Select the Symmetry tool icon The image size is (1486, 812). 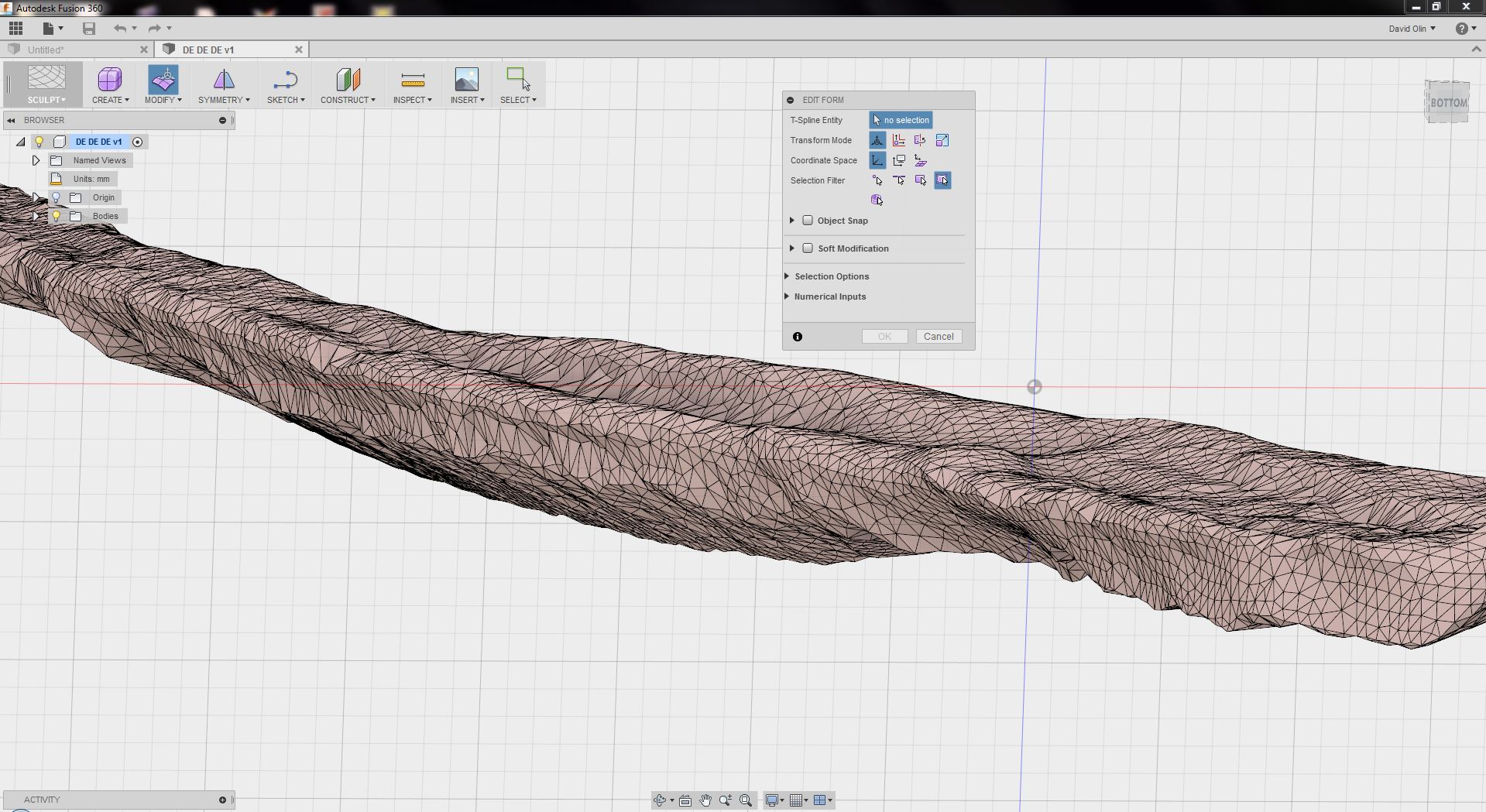(223, 84)
